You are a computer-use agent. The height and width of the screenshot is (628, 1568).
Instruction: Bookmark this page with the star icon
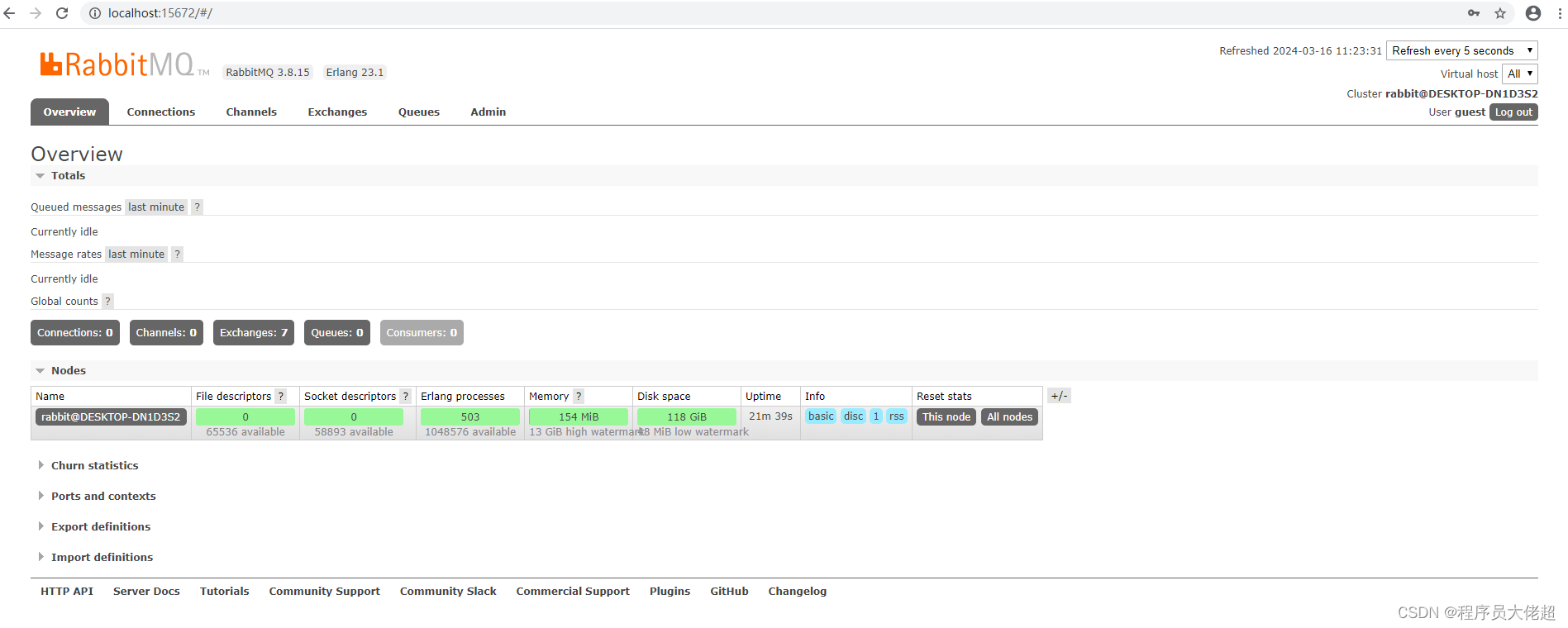1500,13
